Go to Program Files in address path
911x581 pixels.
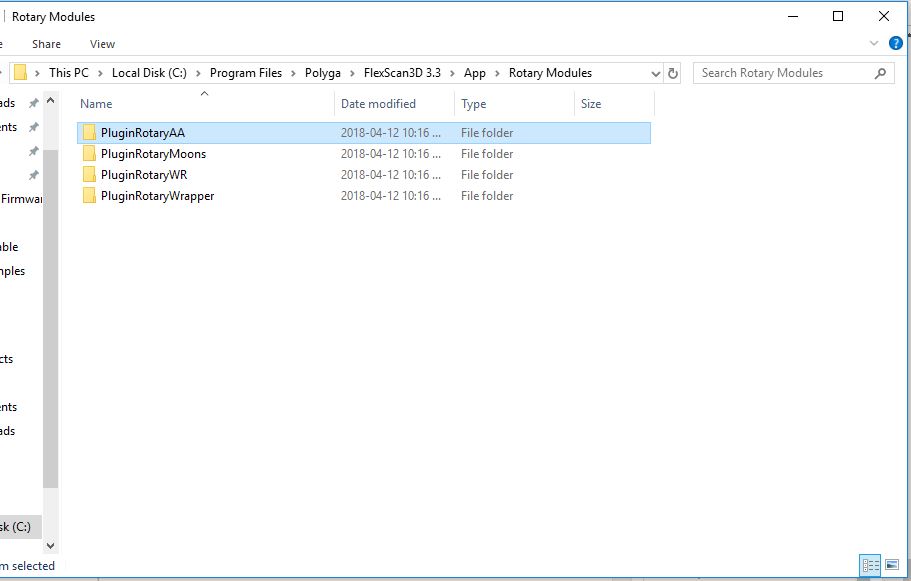pos(246,73)
